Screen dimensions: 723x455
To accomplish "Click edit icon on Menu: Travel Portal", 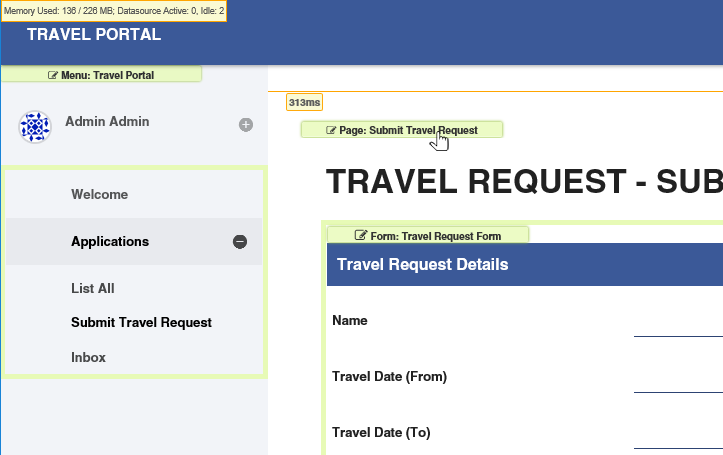I will 53,75.
